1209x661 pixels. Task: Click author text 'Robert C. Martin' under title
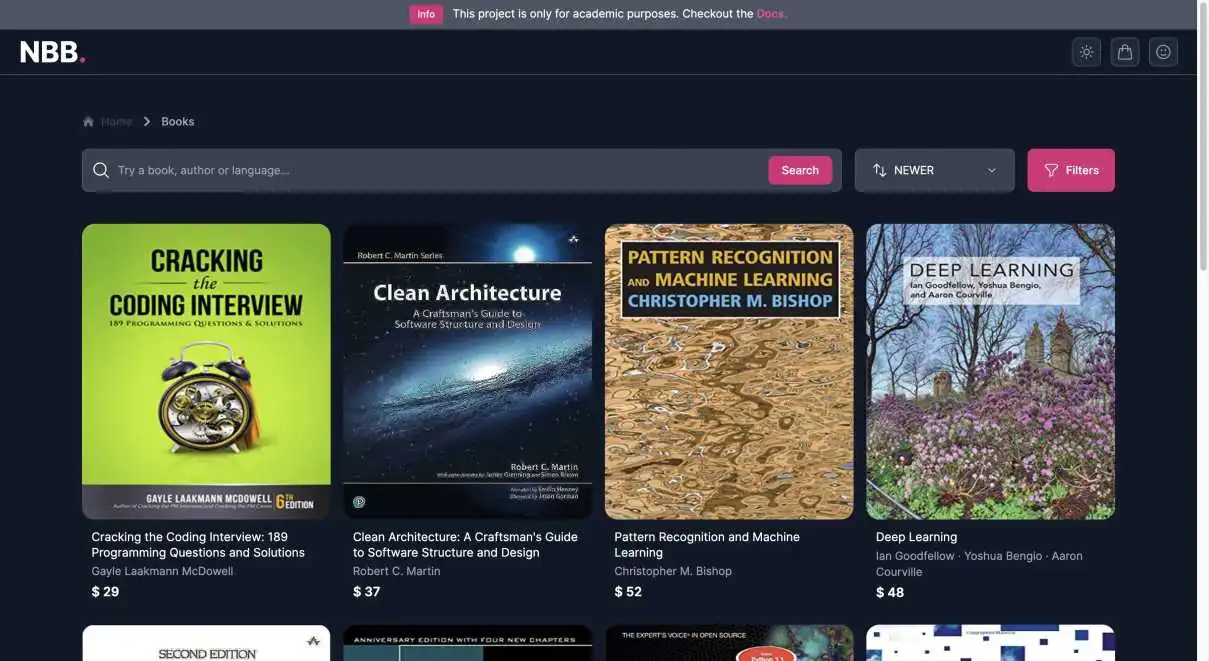click(396, 571)
